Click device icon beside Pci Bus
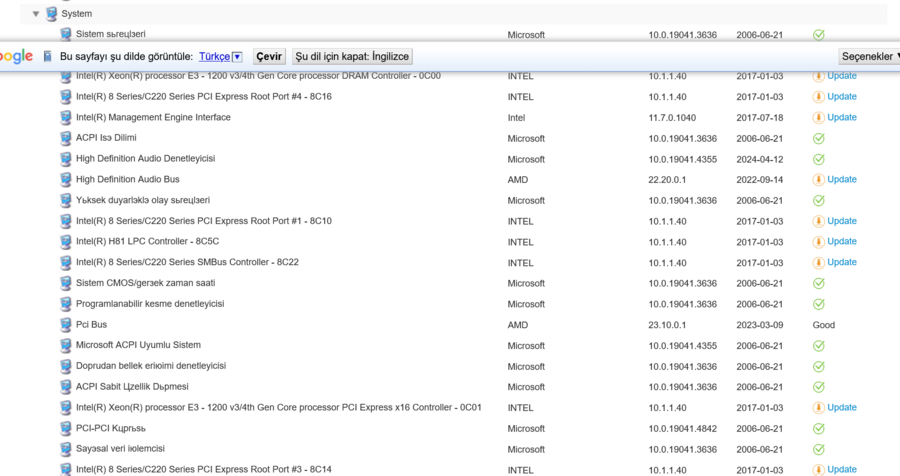Image resolution: width=900 pixels, height=476 pixels. (x=66, y=325)
